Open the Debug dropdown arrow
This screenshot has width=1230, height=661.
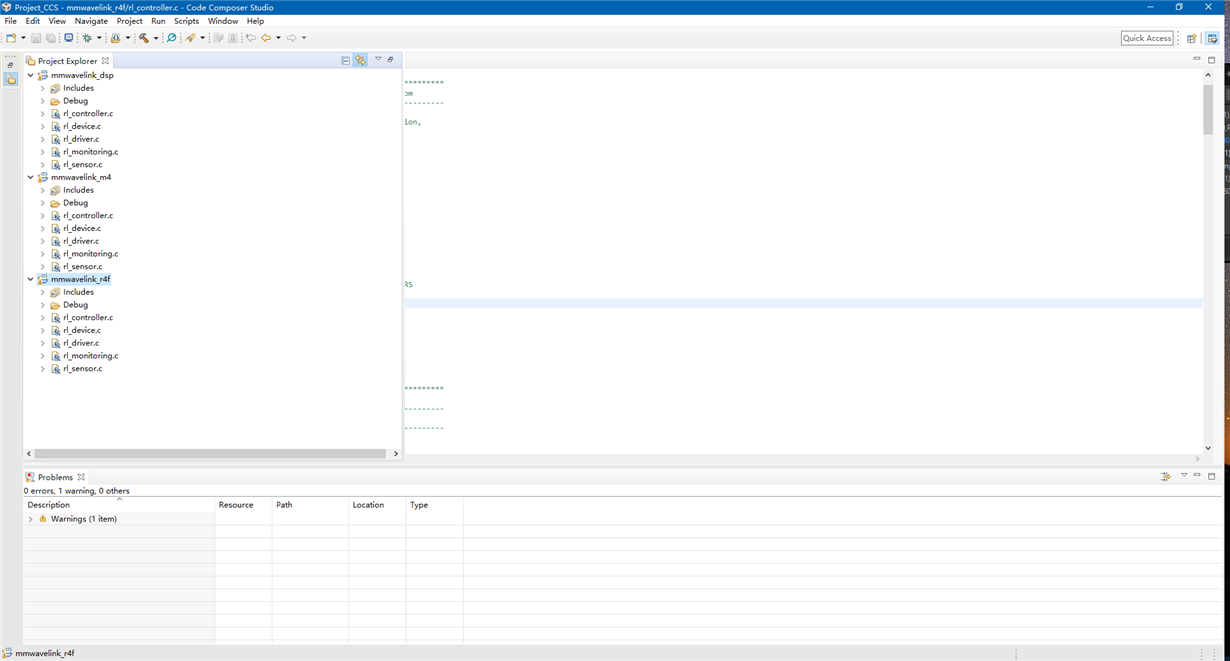99,38
